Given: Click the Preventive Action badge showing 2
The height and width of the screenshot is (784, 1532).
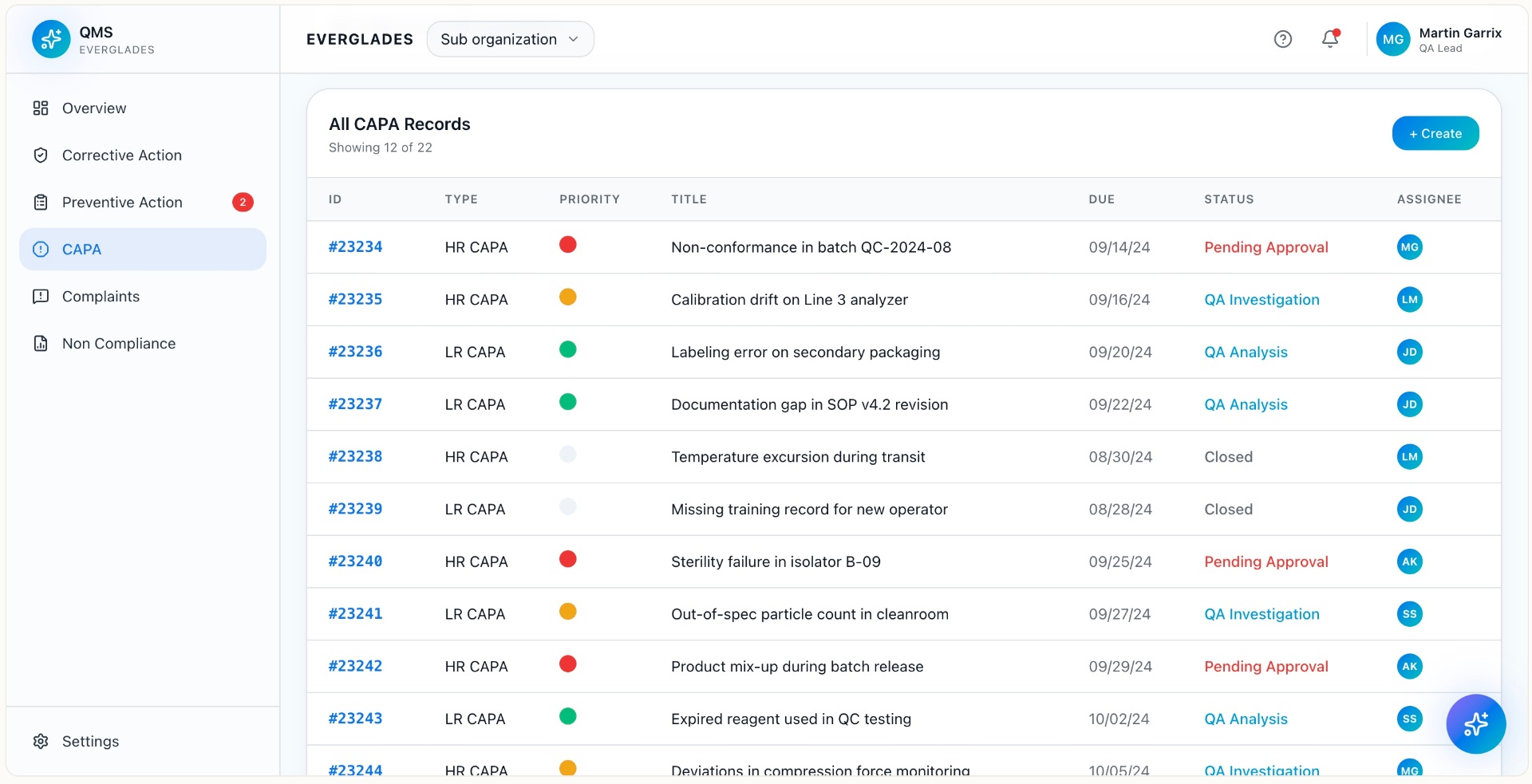Looking at the screenshot, I should (243, 203).
